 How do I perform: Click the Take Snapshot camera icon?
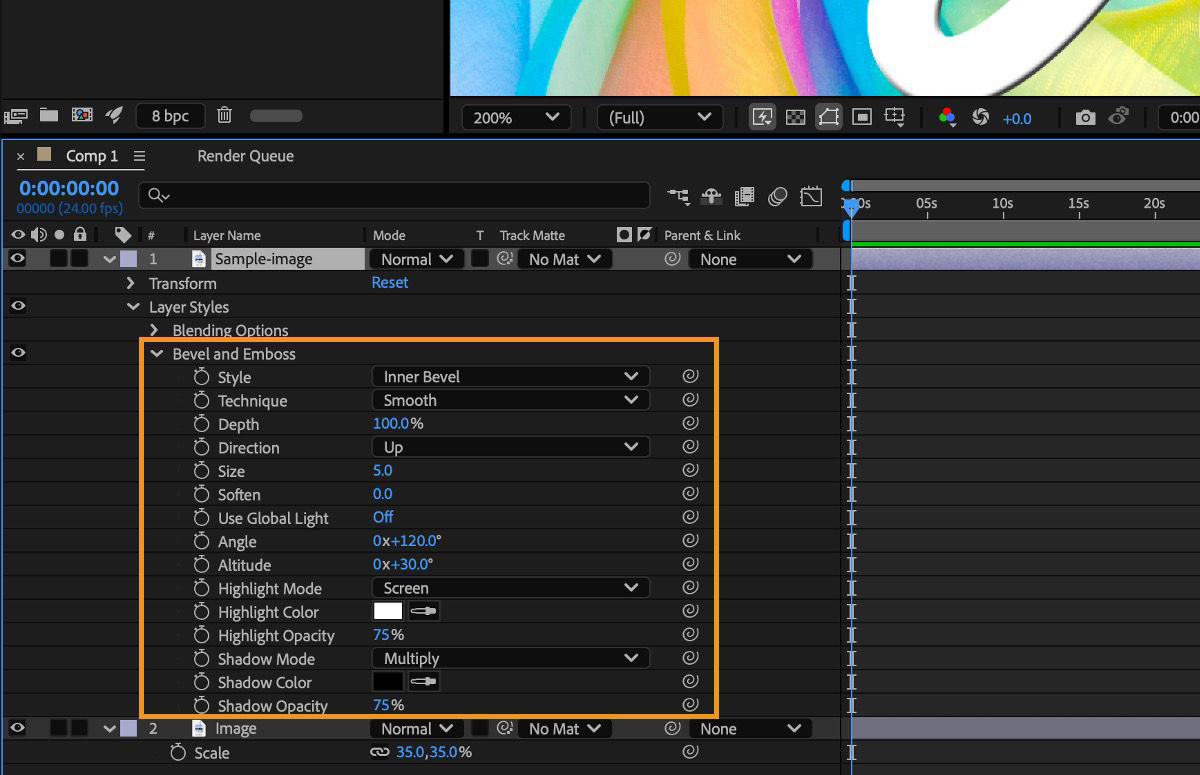[x=1085, y=117]
